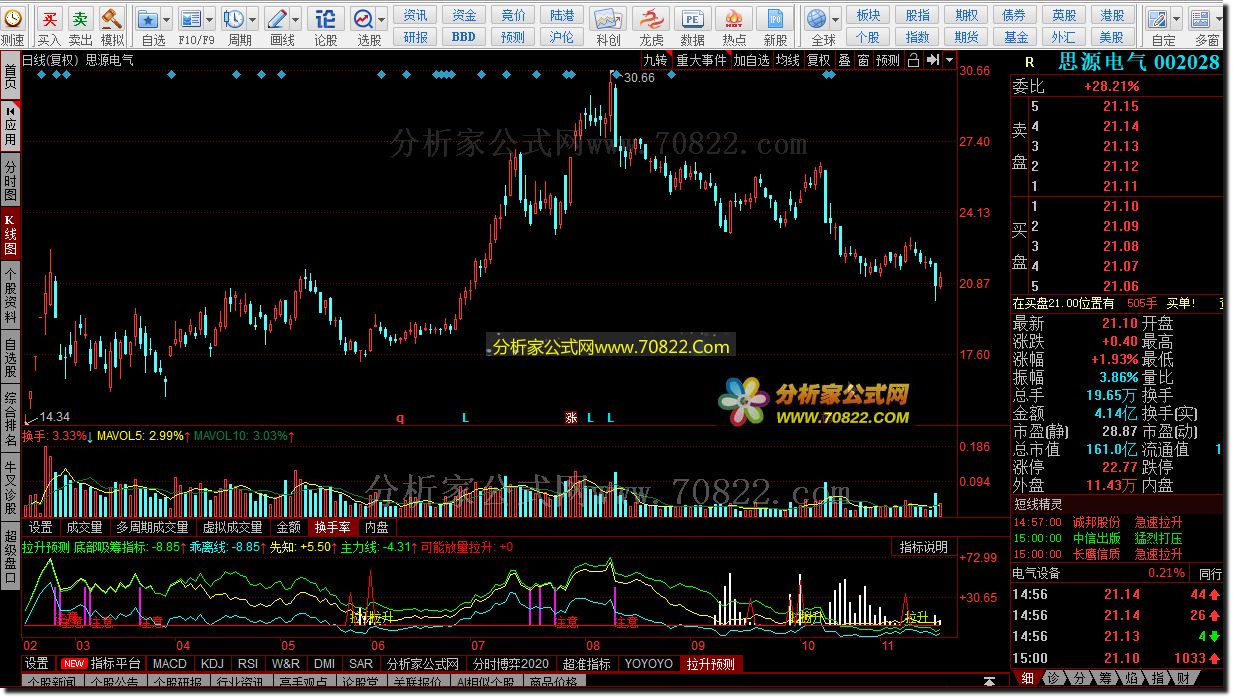1233x697 pixels.
Task: Open the 自选 watchlist folder icon
Action: 147,18
